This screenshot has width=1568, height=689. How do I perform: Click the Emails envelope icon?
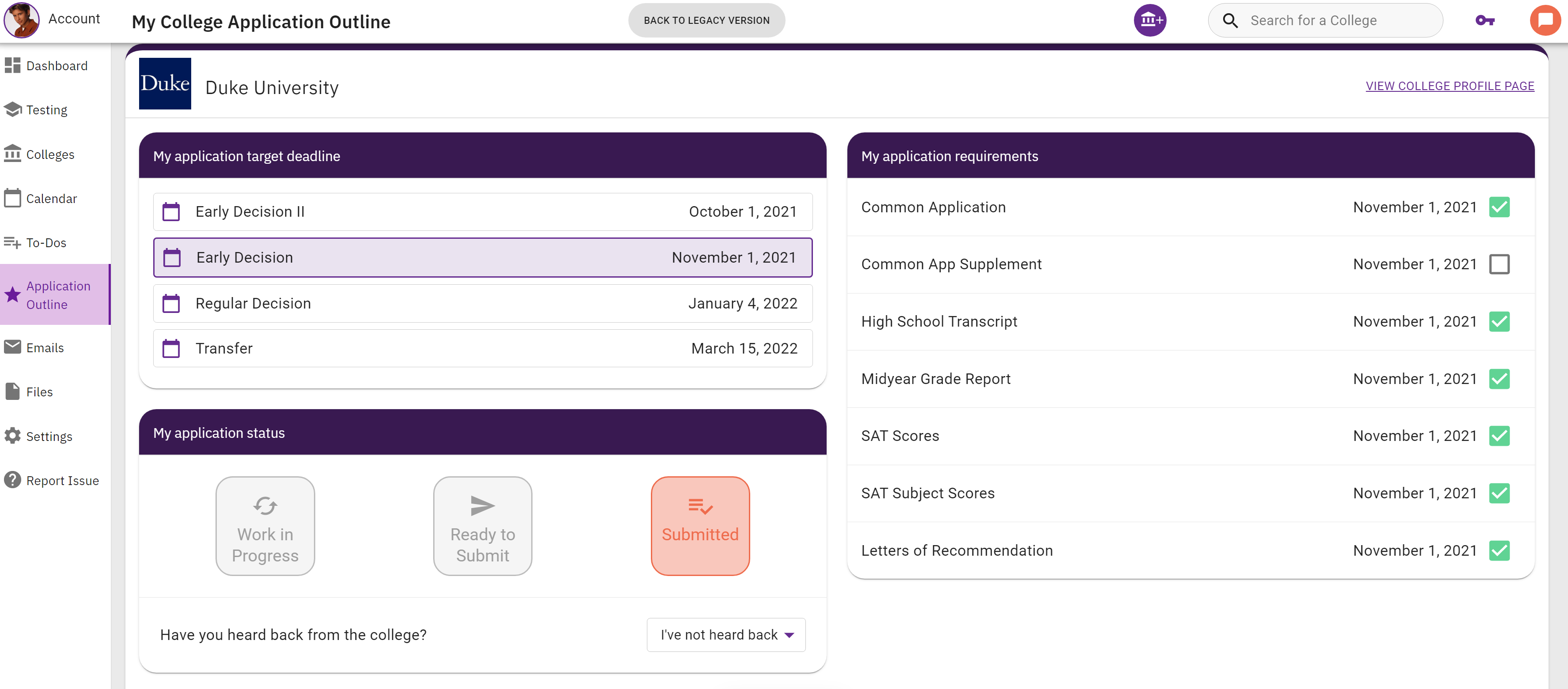[12, 347]
